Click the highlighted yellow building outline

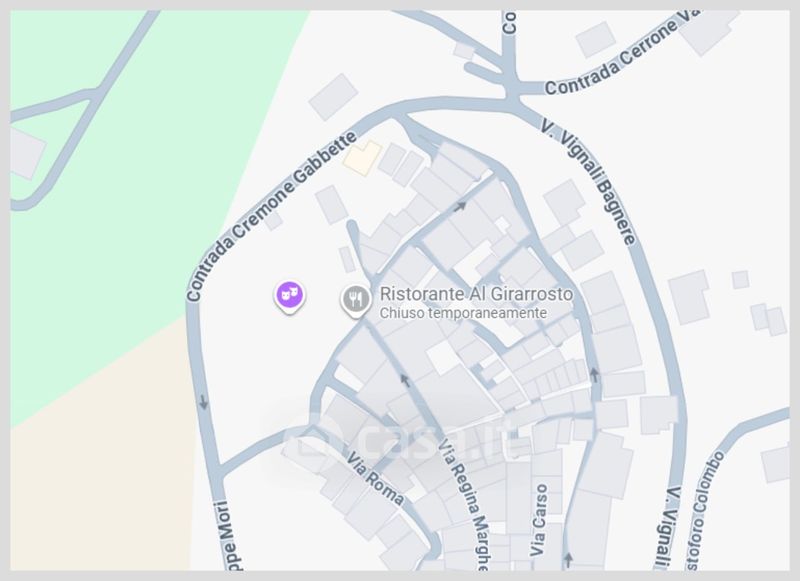[x=362, y=158]
